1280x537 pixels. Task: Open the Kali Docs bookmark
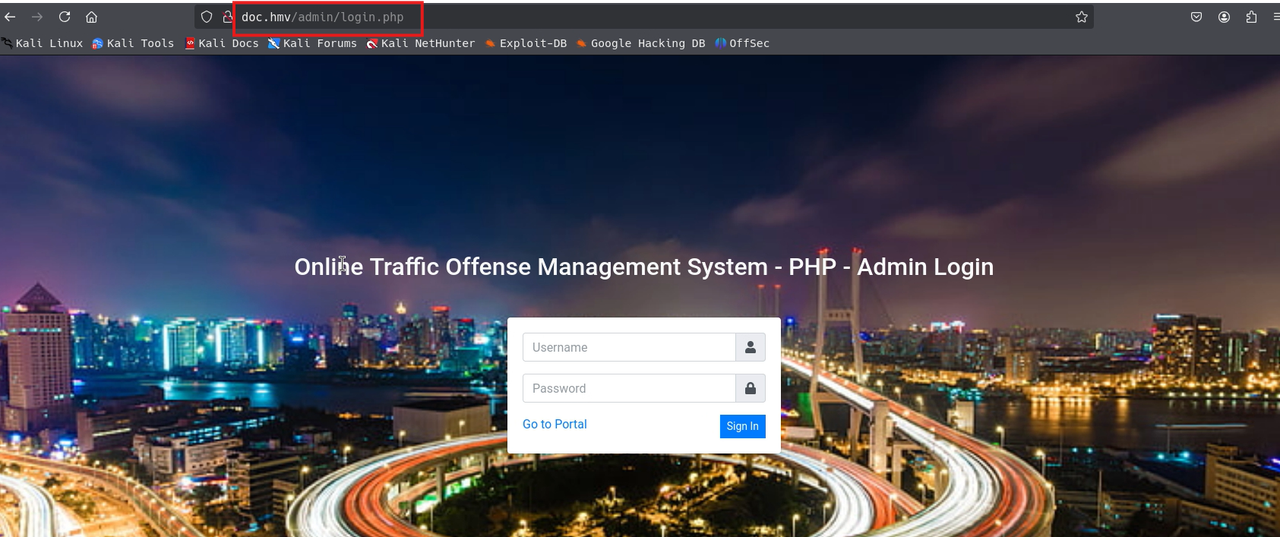tap(222, 43)
